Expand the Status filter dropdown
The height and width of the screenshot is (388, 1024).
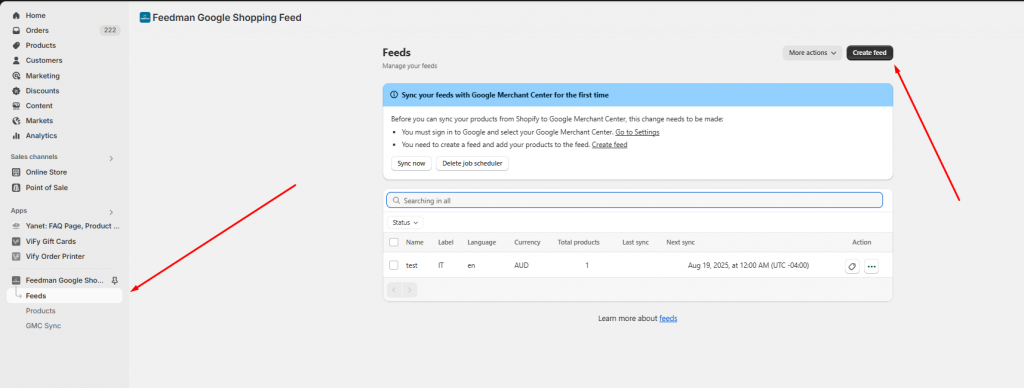(x=405, y=223)
